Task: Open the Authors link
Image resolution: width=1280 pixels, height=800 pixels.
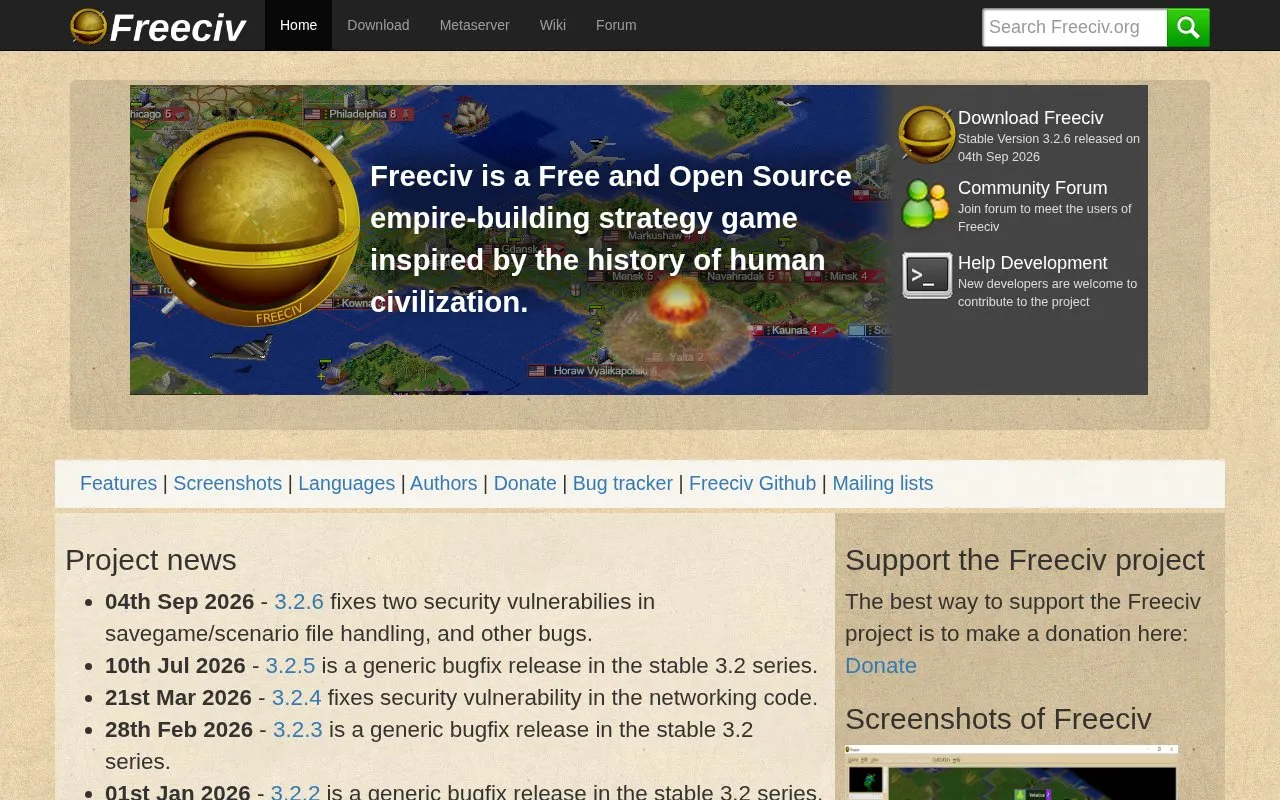Action: 444,483
